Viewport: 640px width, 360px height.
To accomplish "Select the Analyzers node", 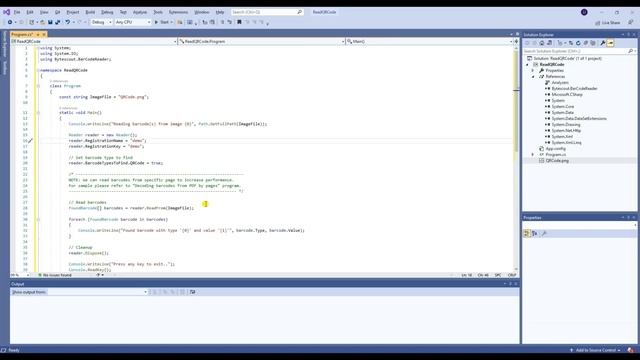I will [x=560, y=82].
